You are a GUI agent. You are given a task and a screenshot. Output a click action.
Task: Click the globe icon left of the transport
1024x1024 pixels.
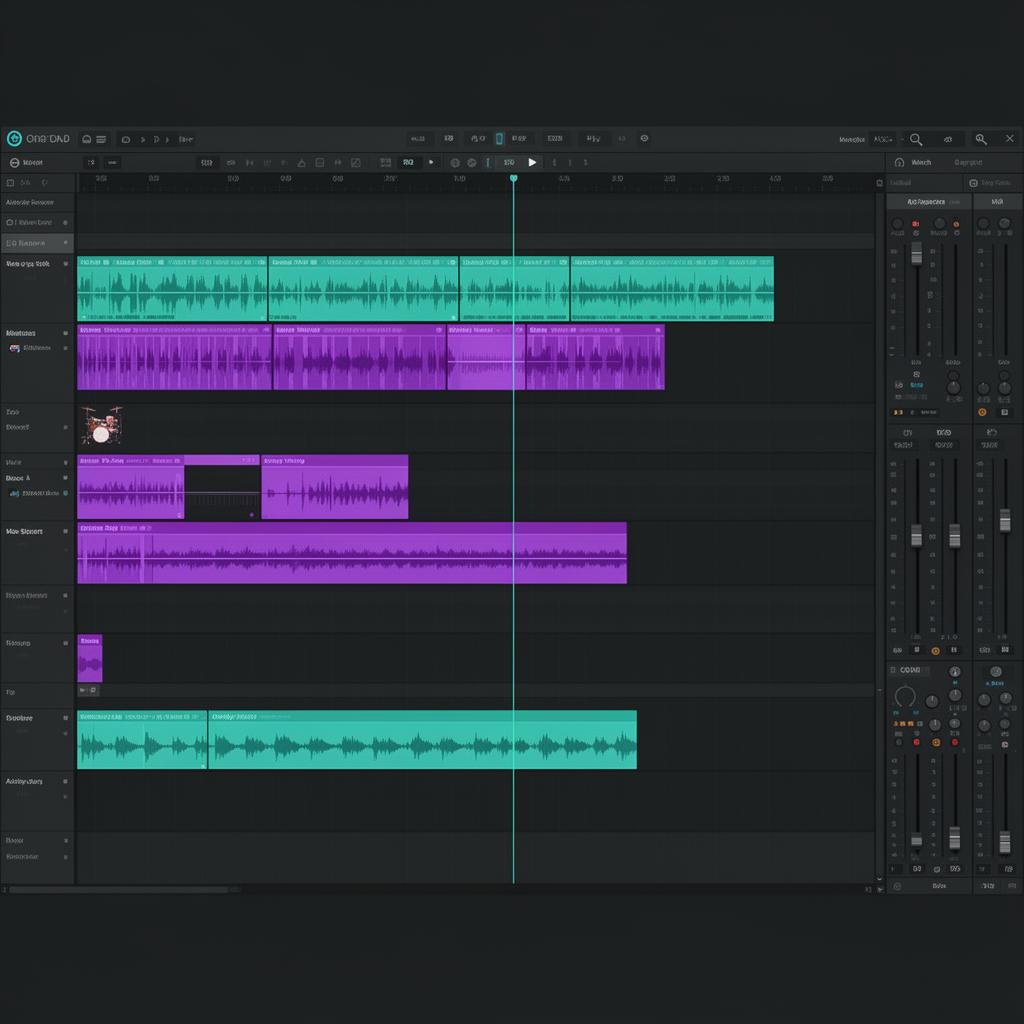point(455,163)
